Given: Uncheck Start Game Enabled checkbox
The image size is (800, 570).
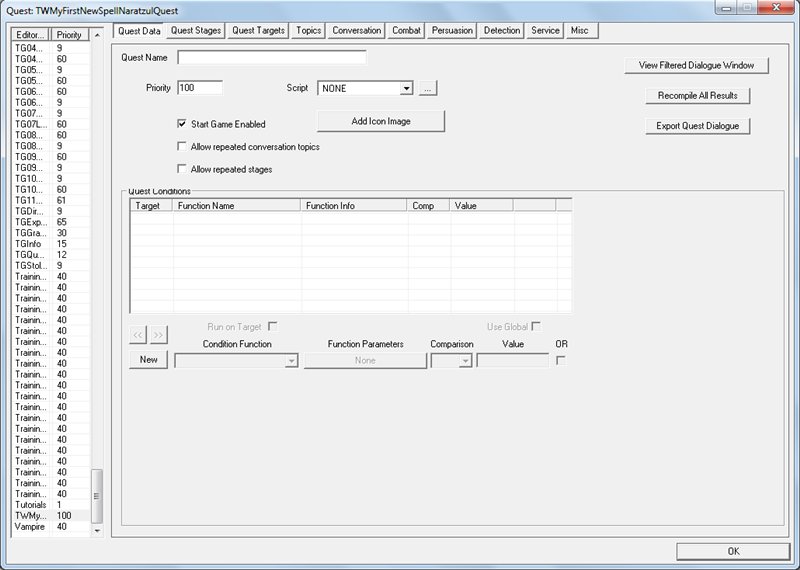Looking at the screenshot, I should (182, 123).
